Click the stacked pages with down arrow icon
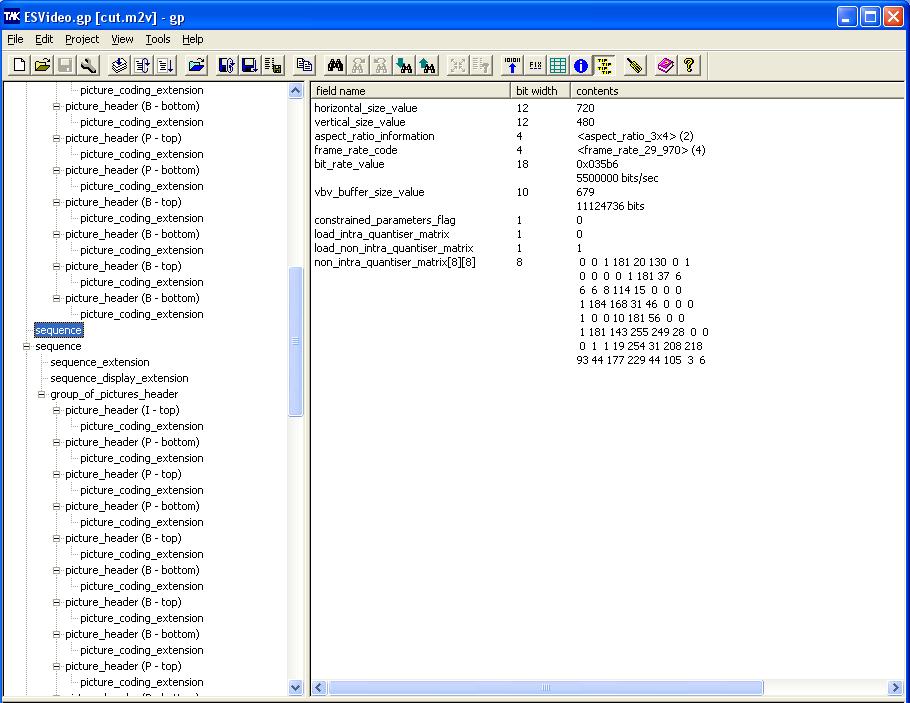Image resolution: width=910 pixels, height=703 pixels. [120, 65]
